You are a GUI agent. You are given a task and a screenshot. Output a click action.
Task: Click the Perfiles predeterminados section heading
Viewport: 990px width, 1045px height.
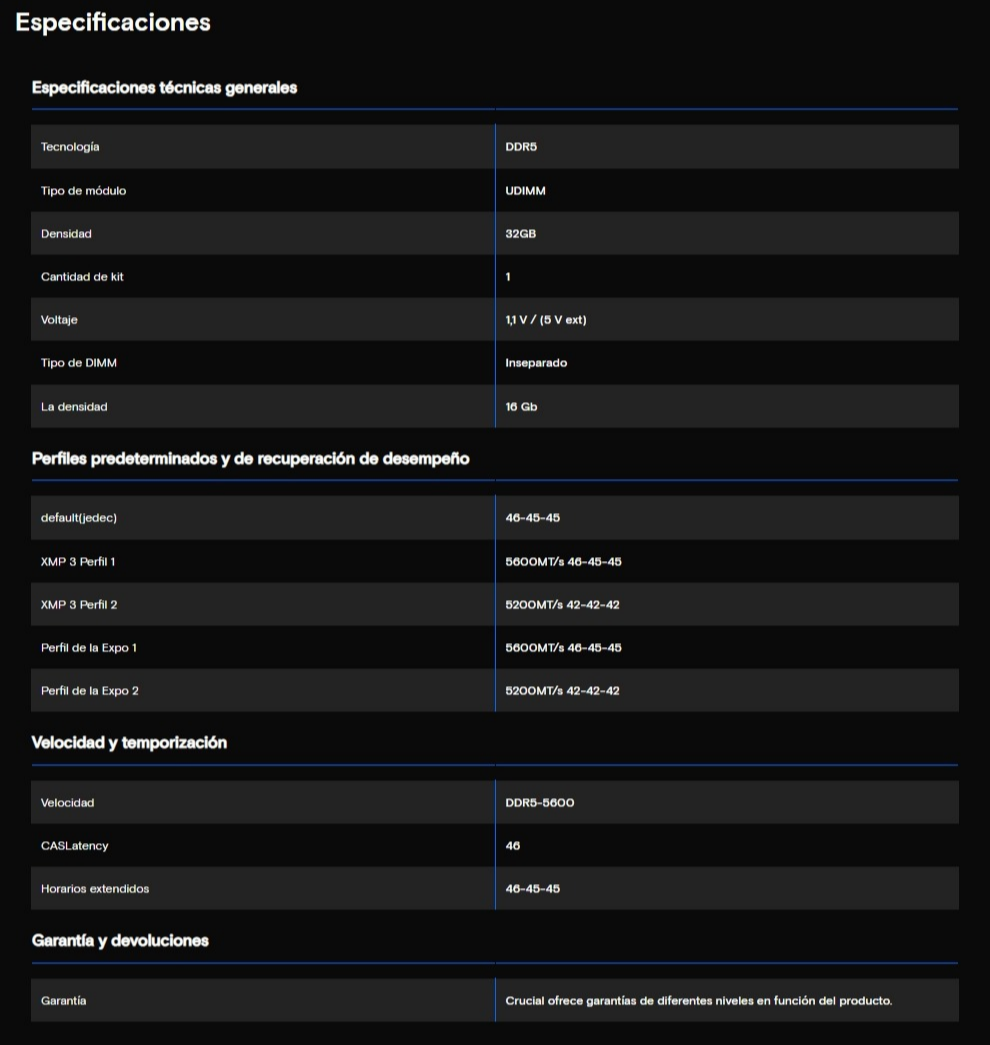tap(250, 459)
